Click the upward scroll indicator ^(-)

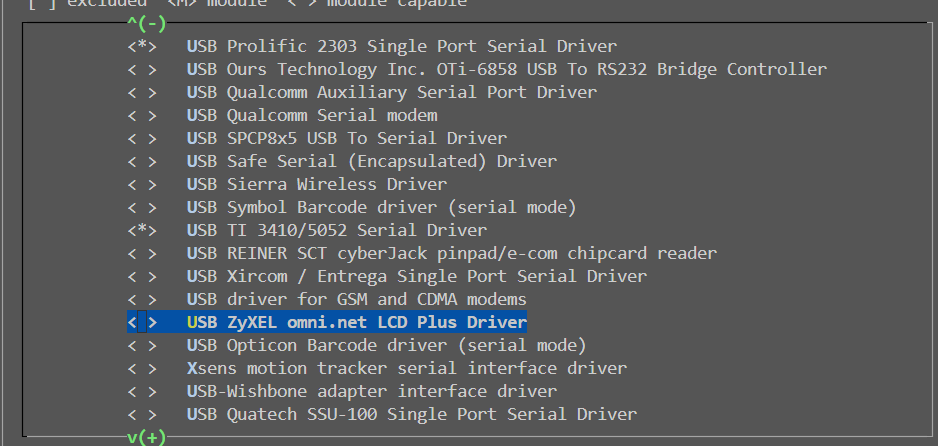click(x=147, y=24)
